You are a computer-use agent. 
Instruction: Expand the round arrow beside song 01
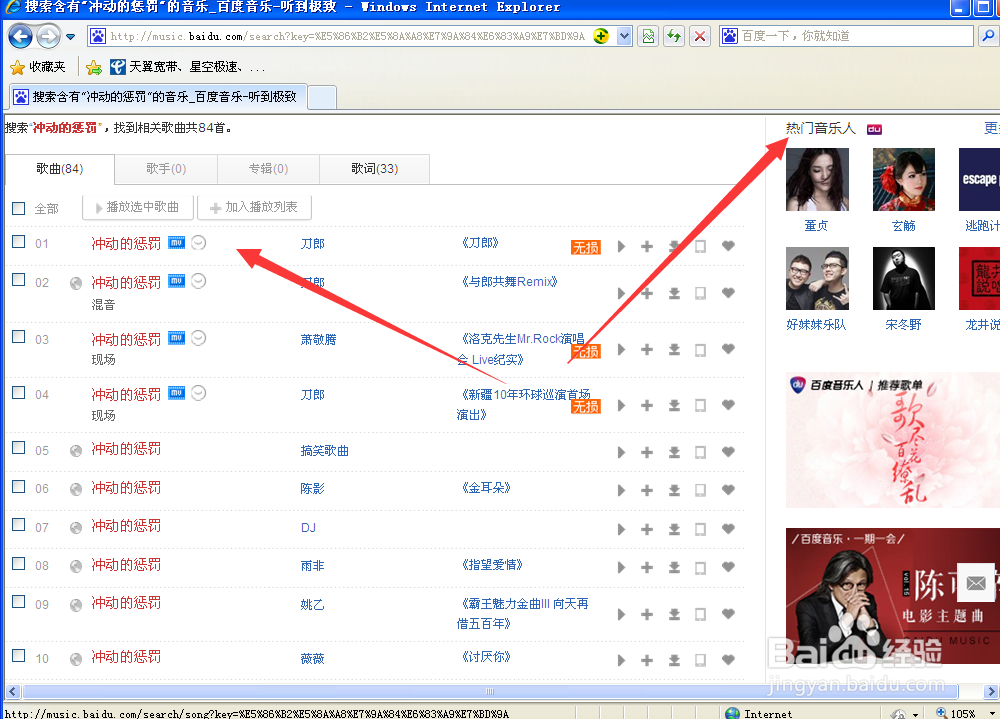[x=199, y=242]
